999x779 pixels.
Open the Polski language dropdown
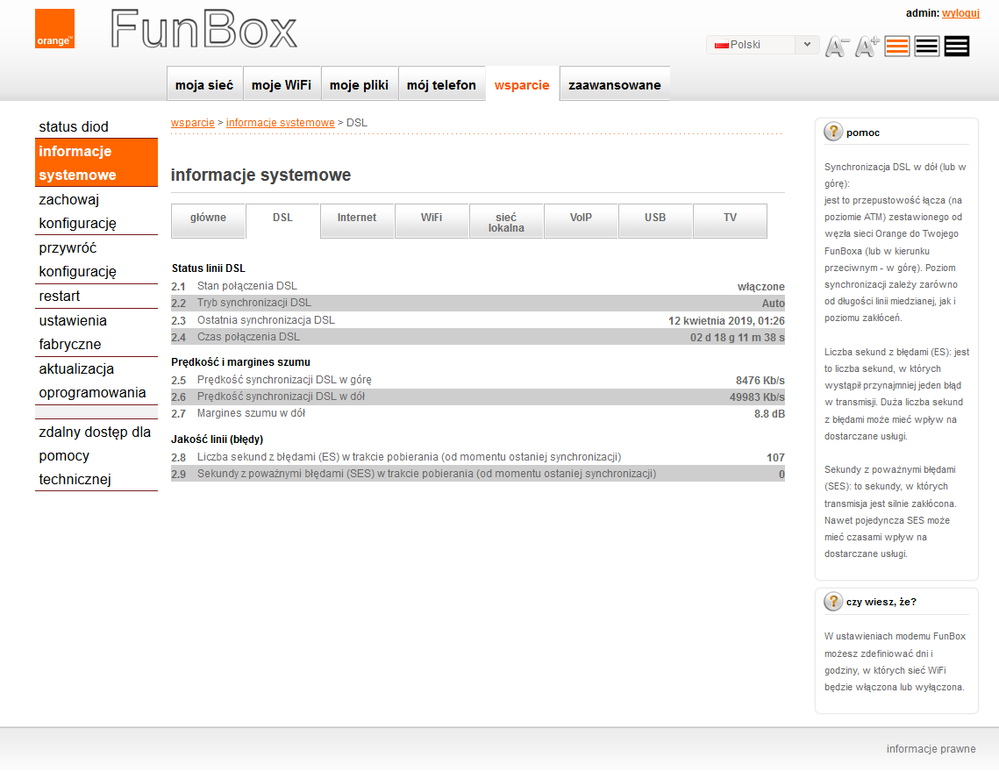coord(763,45)
